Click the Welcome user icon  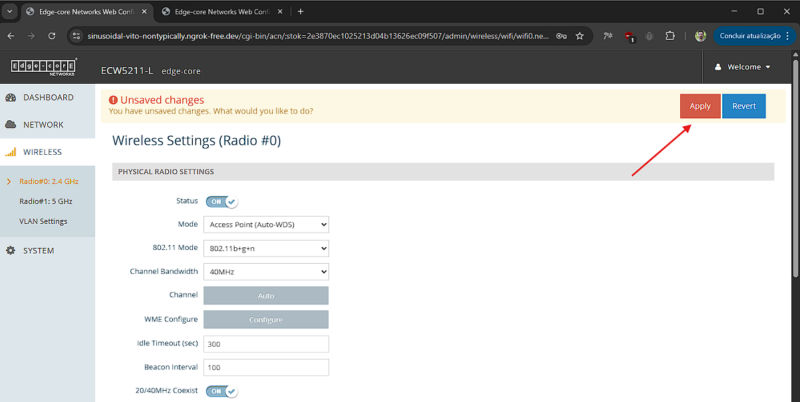[x=718, y=67]
